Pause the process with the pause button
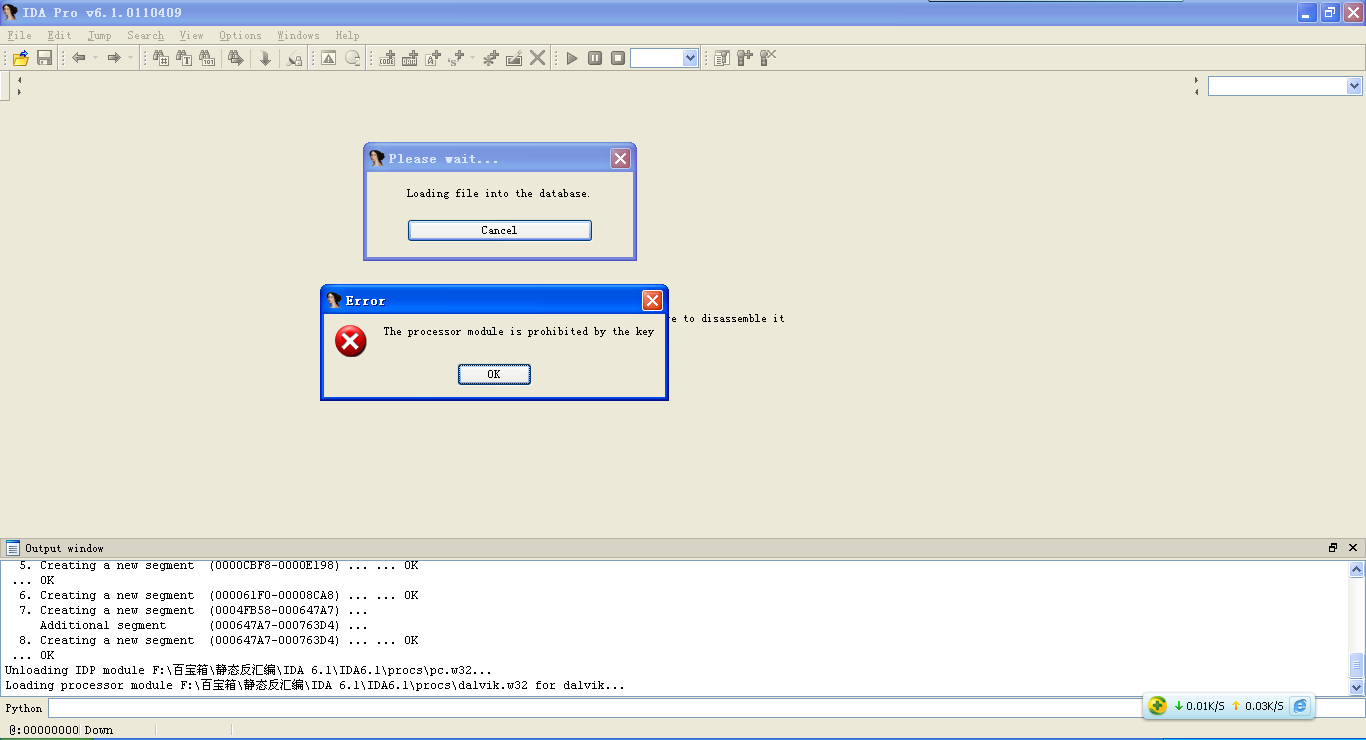The image size is (1366, 740). click(595, 58)
